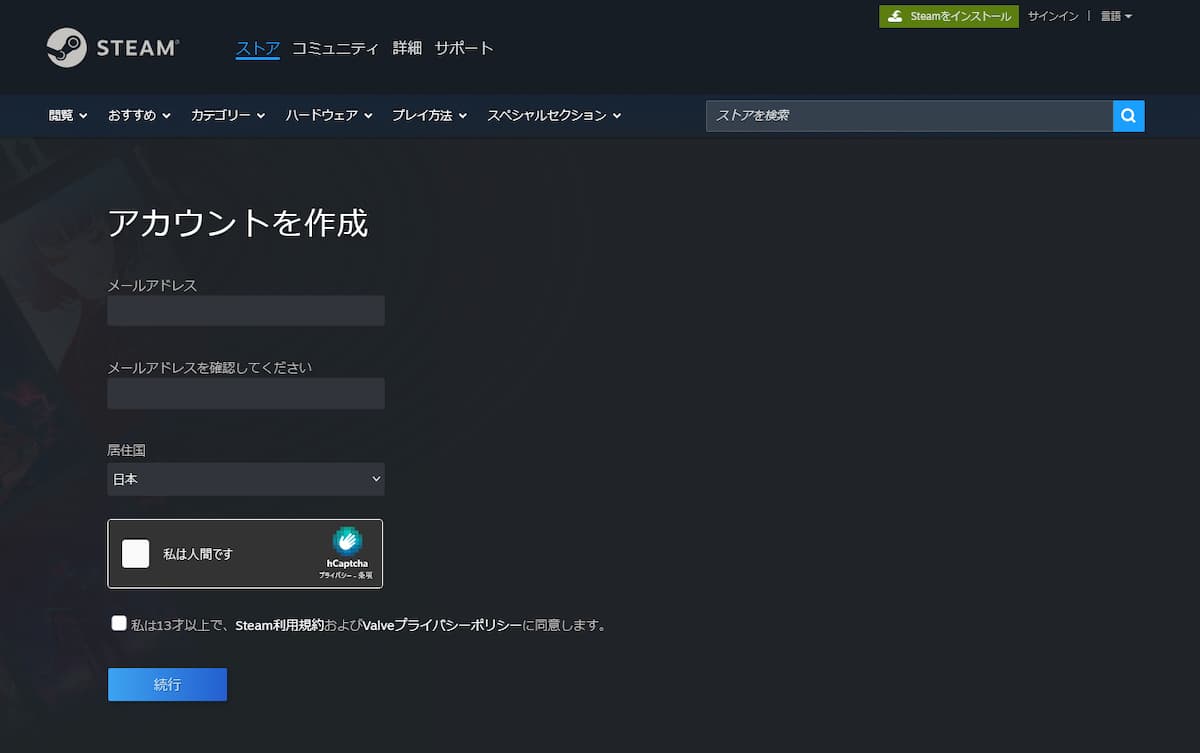
Task: Open the Steam利用規約 link
Action: pos(279,625)
